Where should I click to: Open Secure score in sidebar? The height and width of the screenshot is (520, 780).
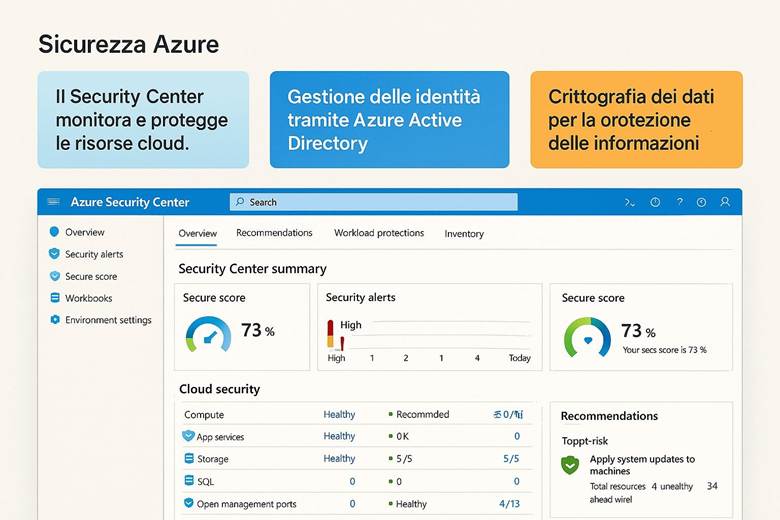[91, 276]
